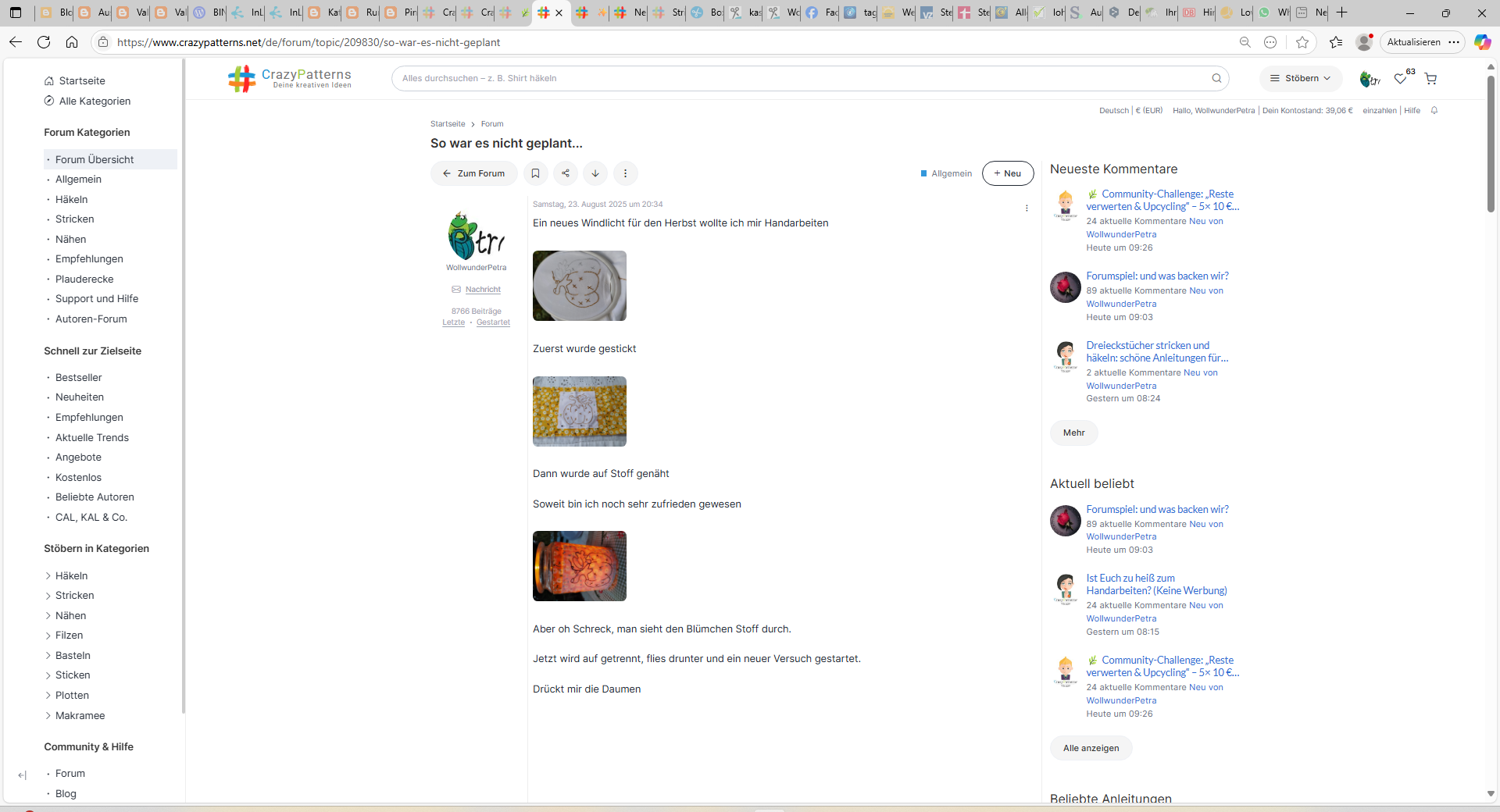Image resolution: width=1500 pixels, height=812 pixels.
Task: Click the search magnifier icon in search bar
Action: click(1216, 78)
